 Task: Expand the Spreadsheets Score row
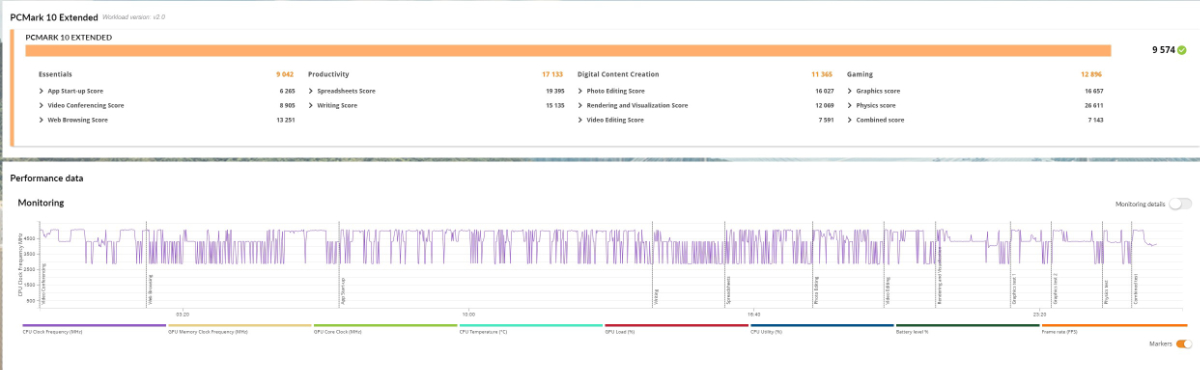tap(312, 90)
